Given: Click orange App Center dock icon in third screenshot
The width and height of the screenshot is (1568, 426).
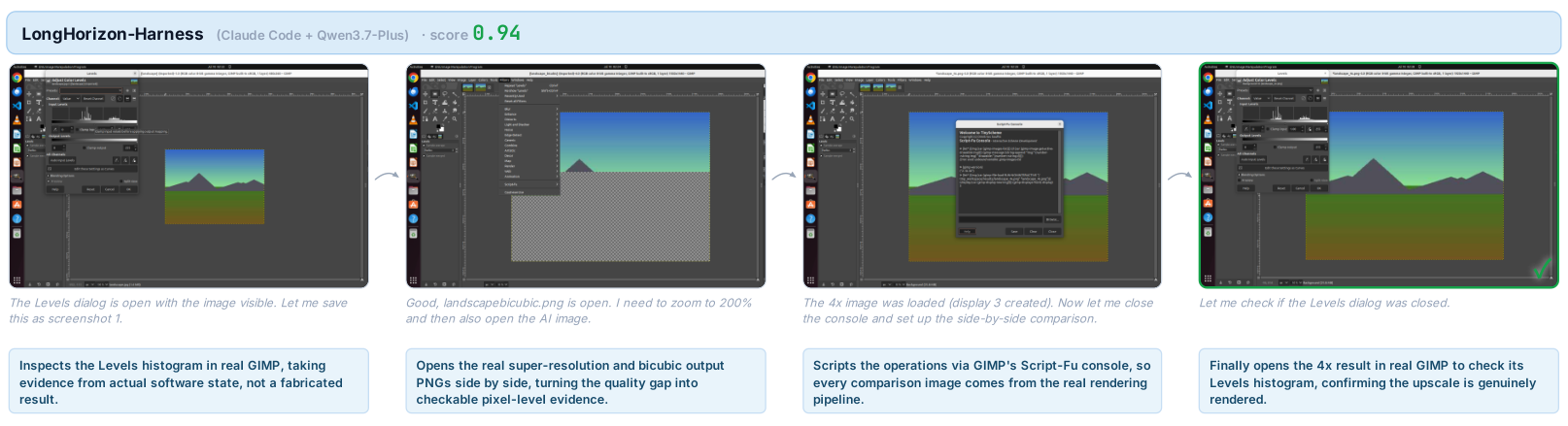Looking at the screenshot, I should coord(811,205).
